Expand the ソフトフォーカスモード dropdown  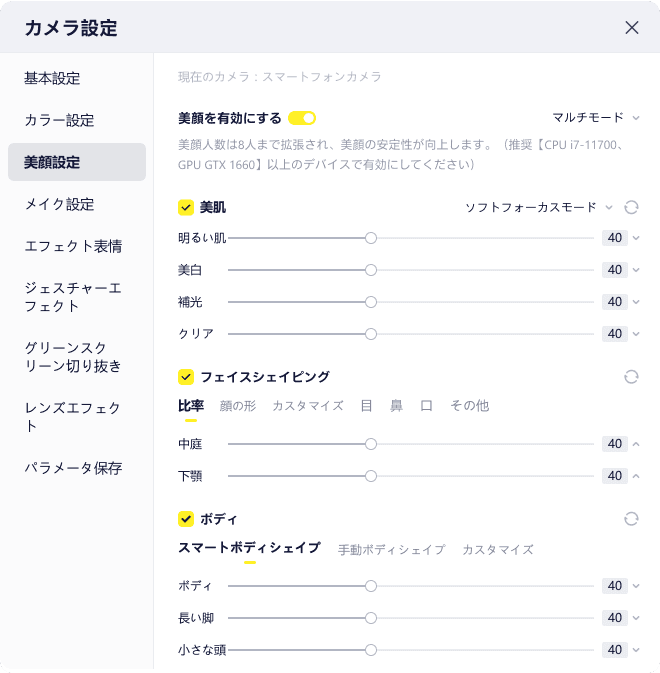pos(540,207)
